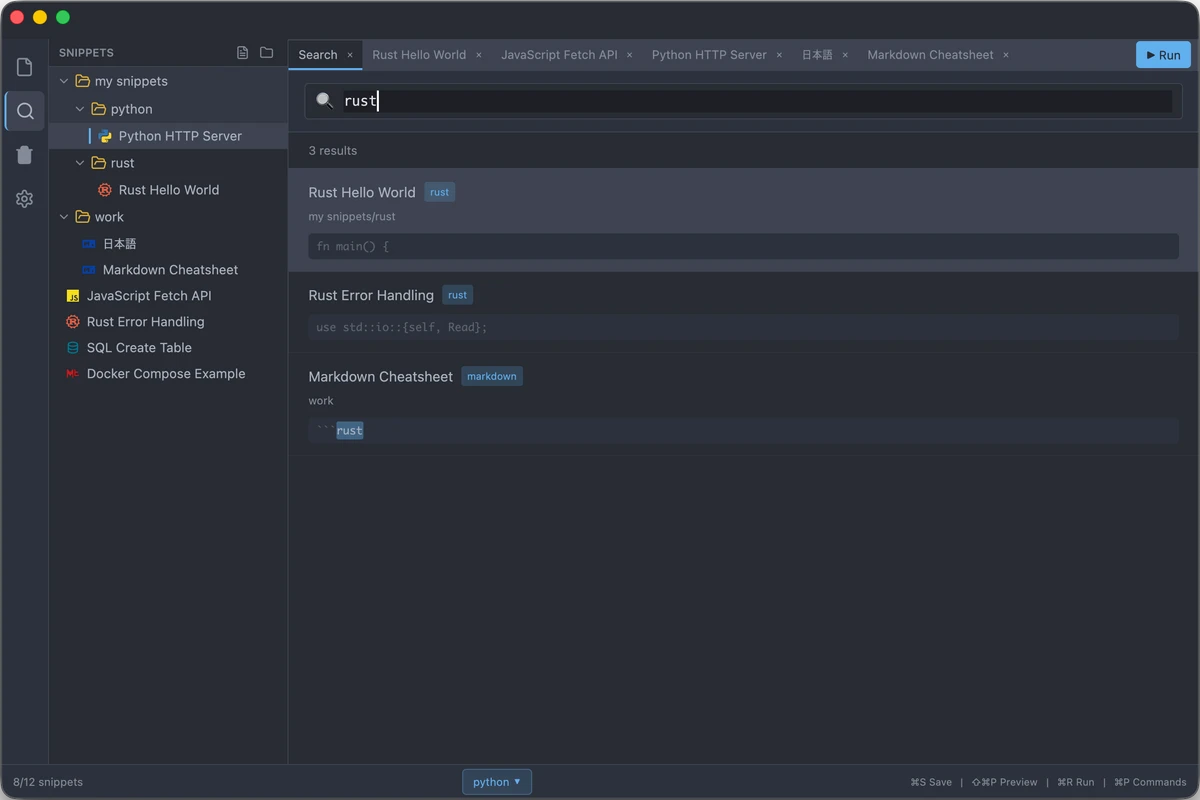Open Markdown Cheatsheet search result

click(x=744, y=405)
